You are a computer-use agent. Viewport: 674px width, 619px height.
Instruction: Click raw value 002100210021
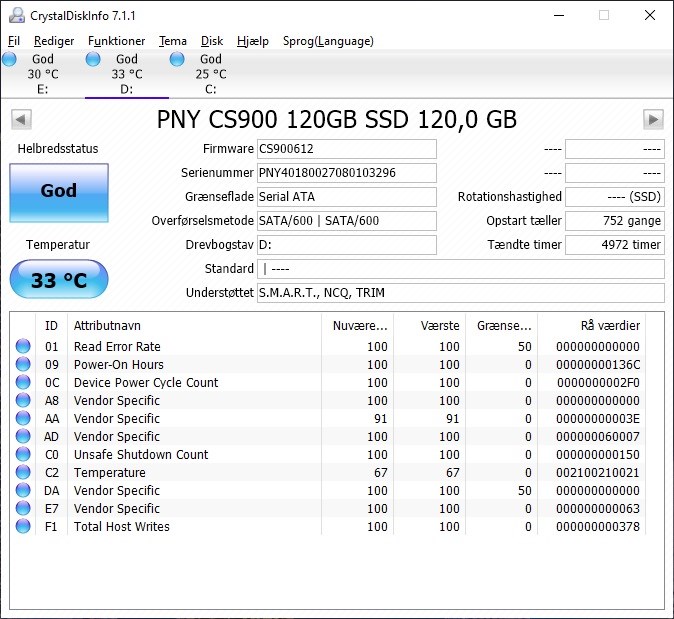pos(598,473)
